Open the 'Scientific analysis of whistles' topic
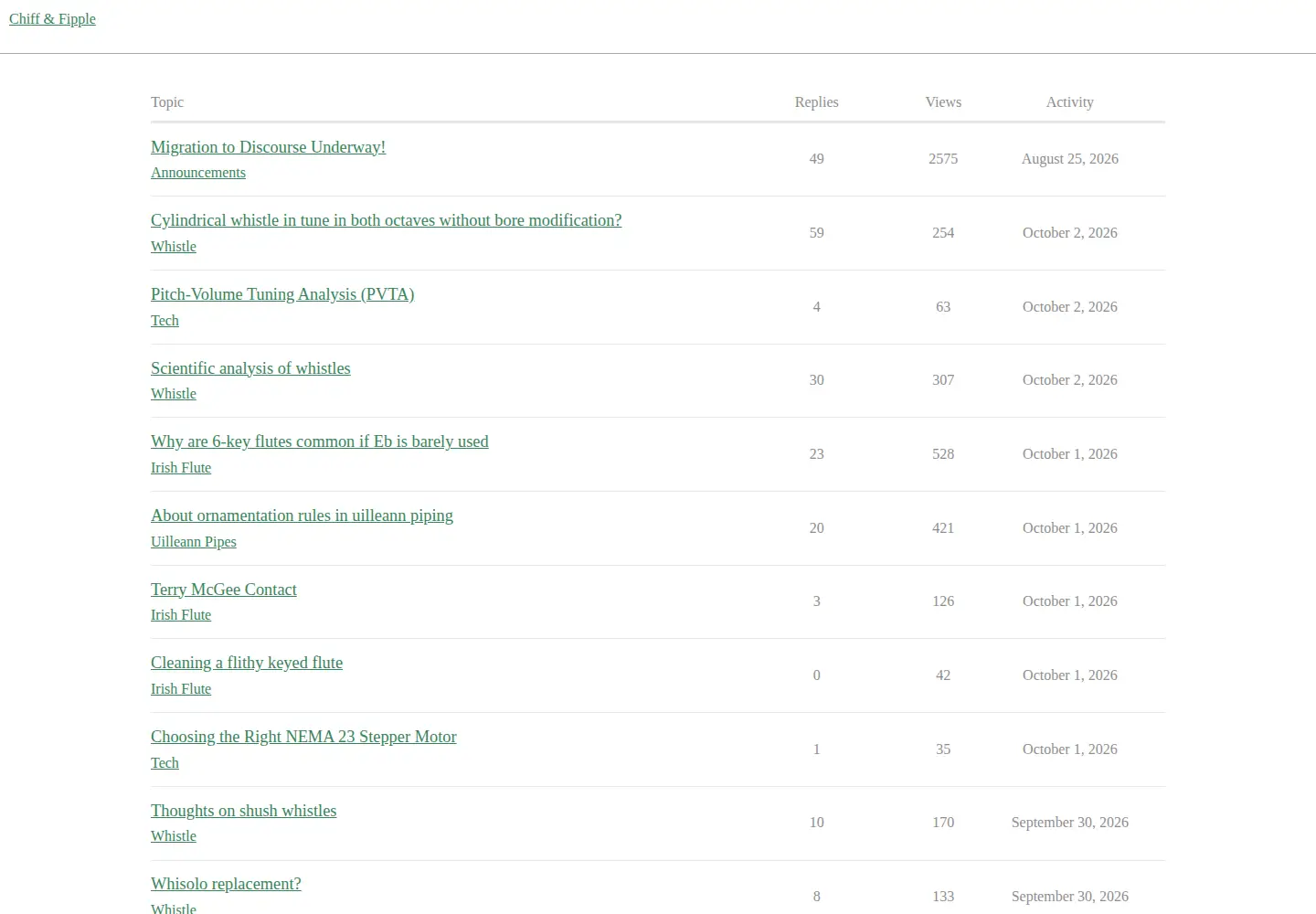 250,368
